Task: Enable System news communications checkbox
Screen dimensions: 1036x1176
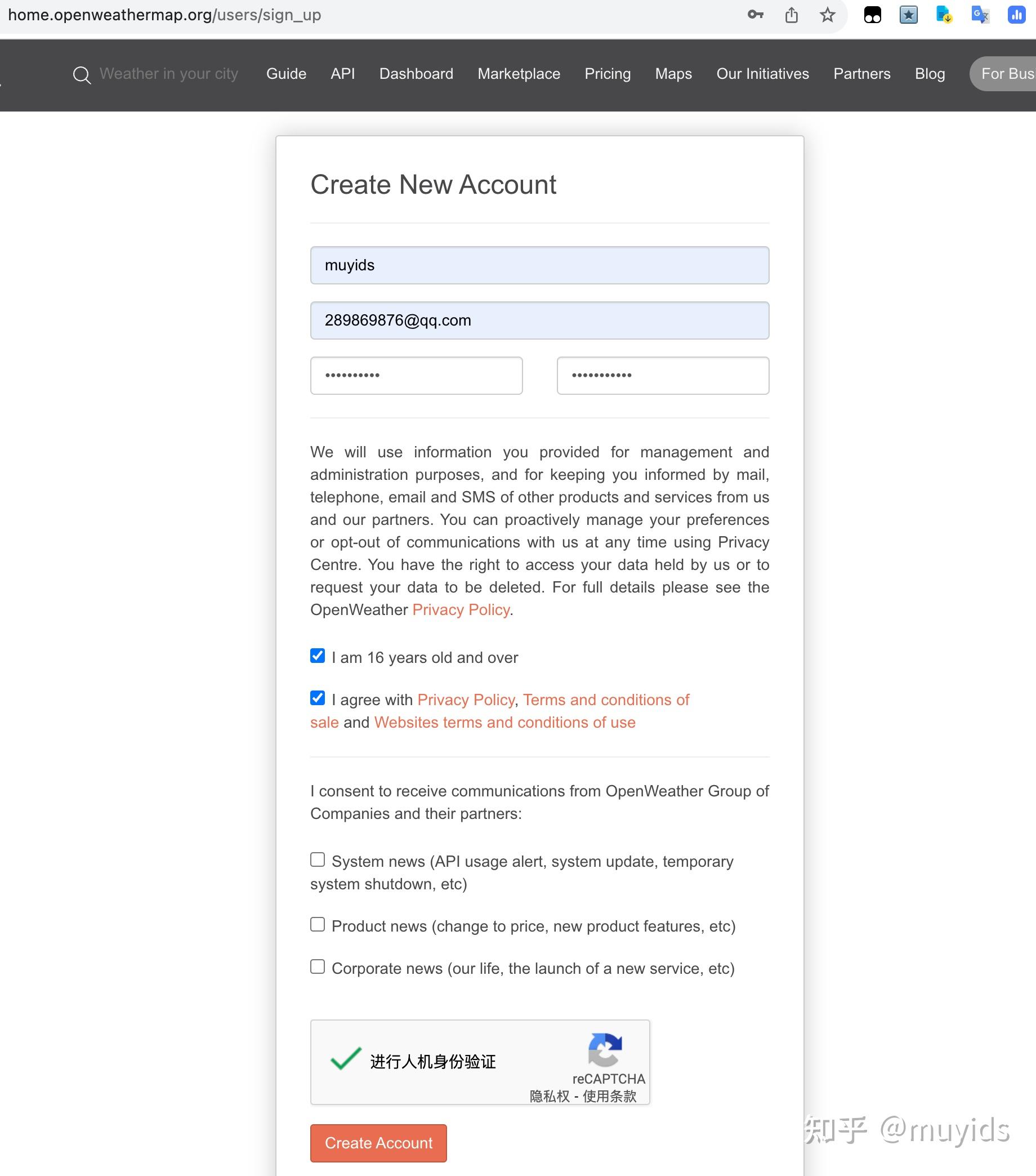Action: coord(318,859)
